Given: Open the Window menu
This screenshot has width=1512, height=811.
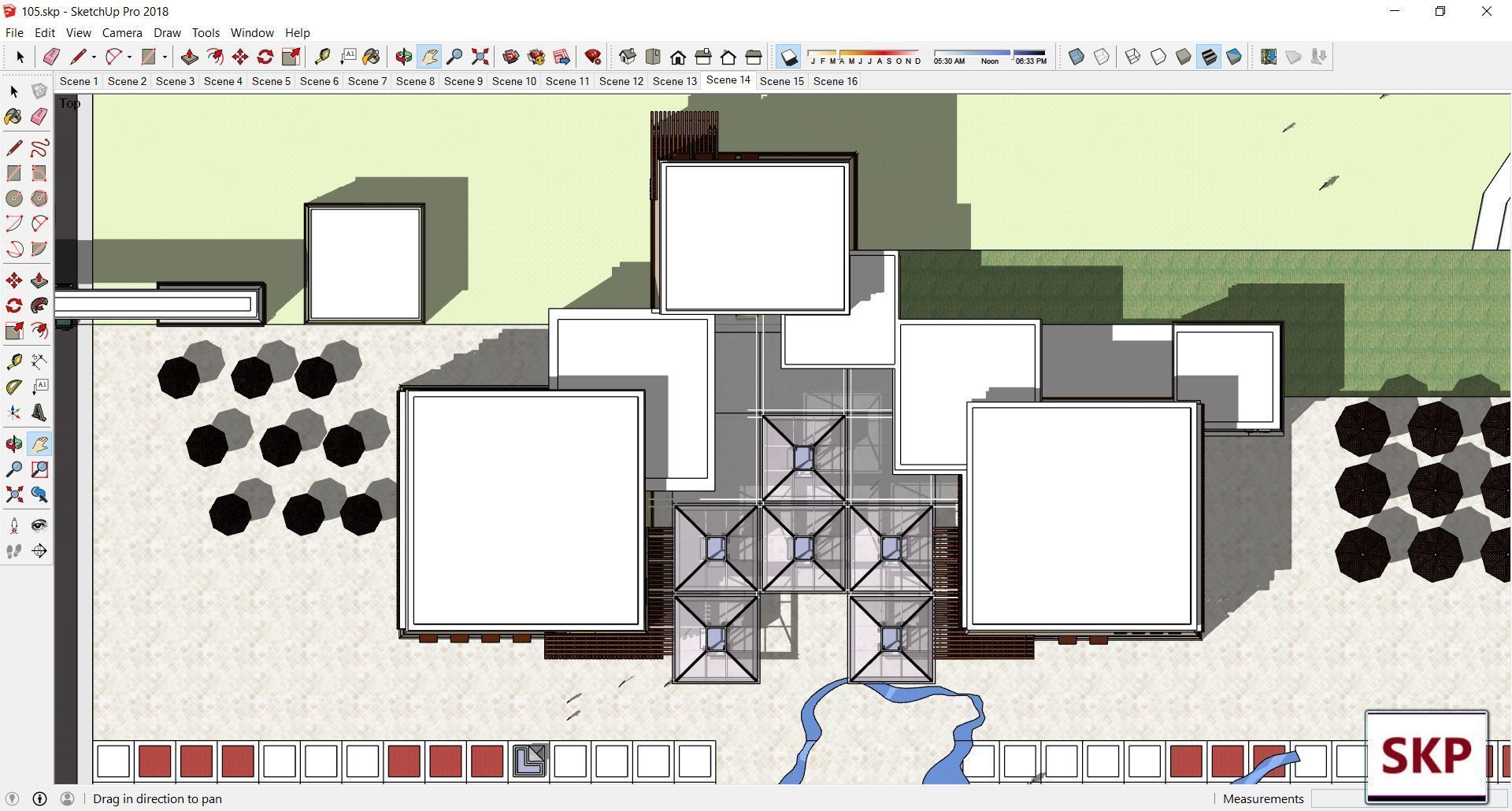Looking at the screenshot, I should [x=252, y=32].
